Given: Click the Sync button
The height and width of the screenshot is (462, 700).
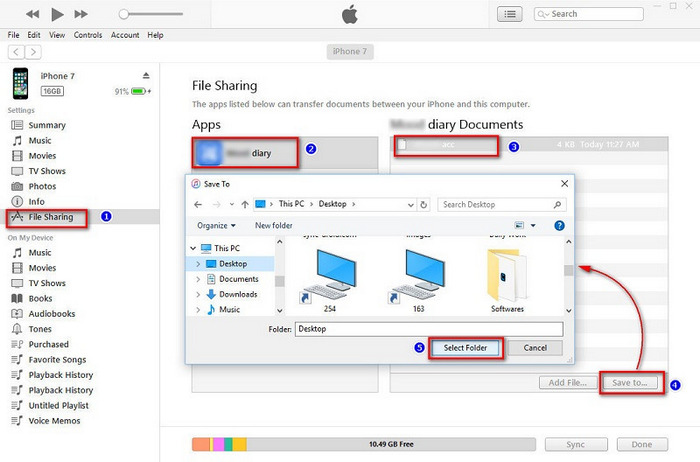Looking at the screenshot, I should [x=576, y=444].
